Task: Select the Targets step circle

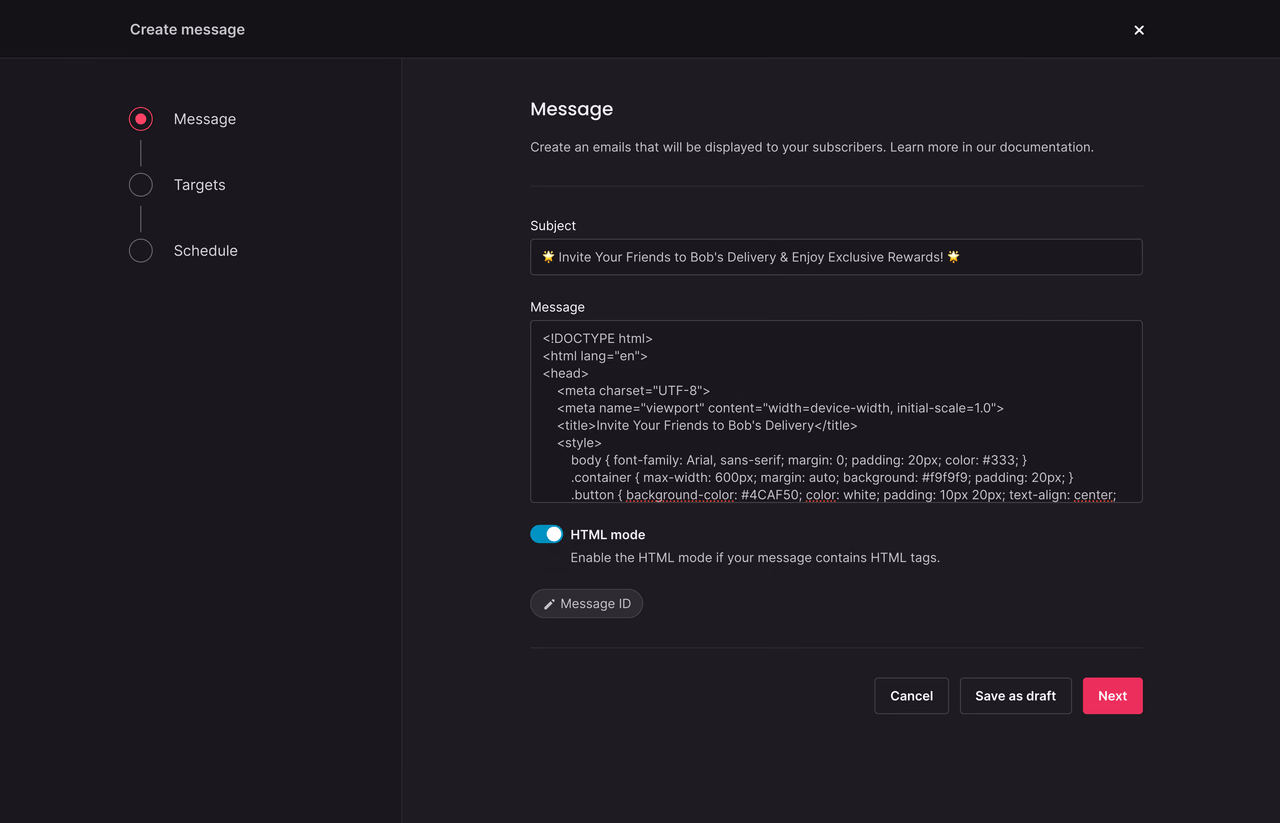Action: pyautogui.click(x=141, y=185)
